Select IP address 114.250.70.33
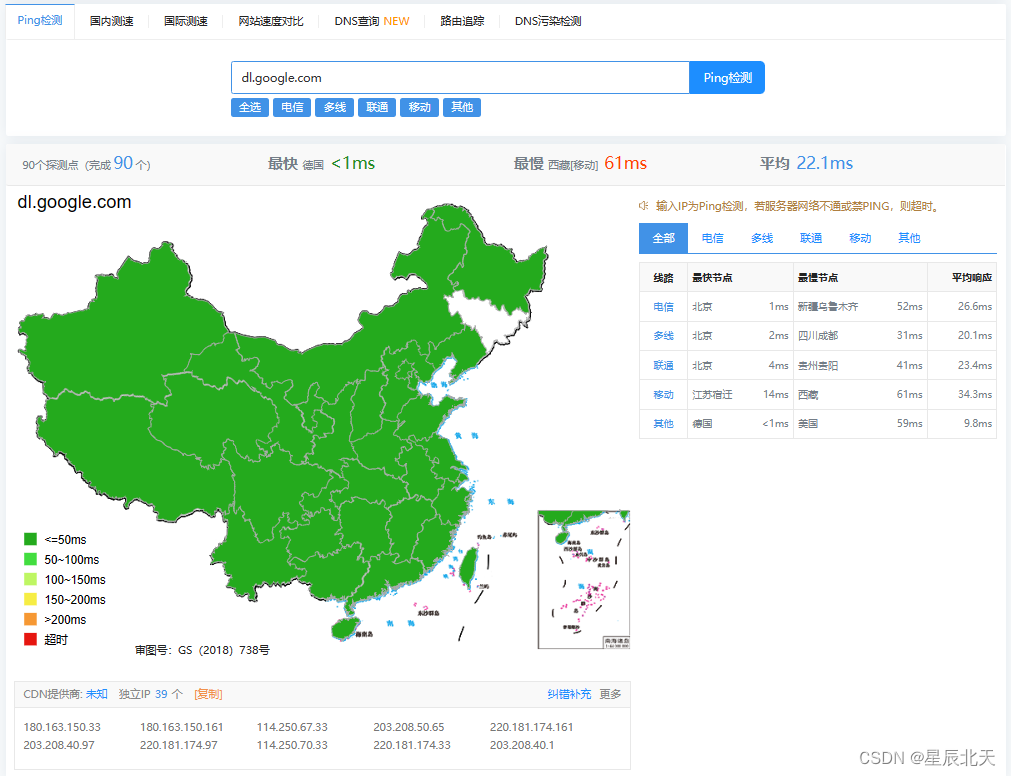Image resolution: width=1011 pixels, height=776 pixels. (292, 745)
